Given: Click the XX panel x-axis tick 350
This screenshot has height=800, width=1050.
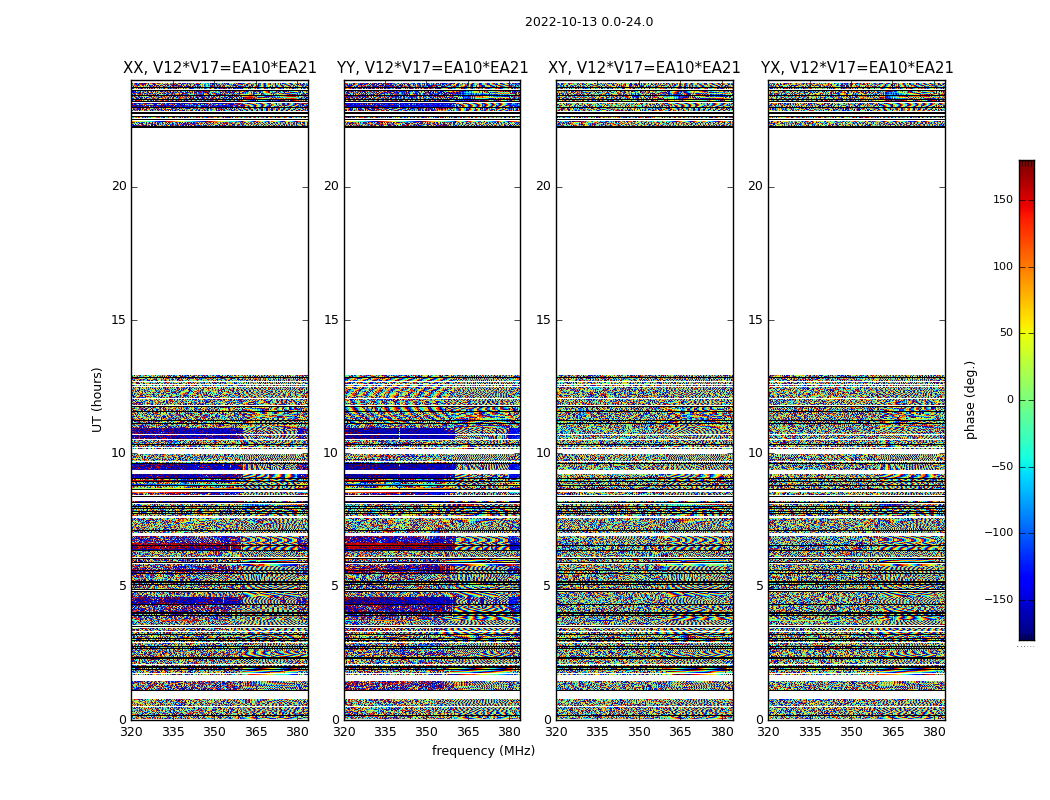Looking at the screenshot, I should tap(214, 732).
